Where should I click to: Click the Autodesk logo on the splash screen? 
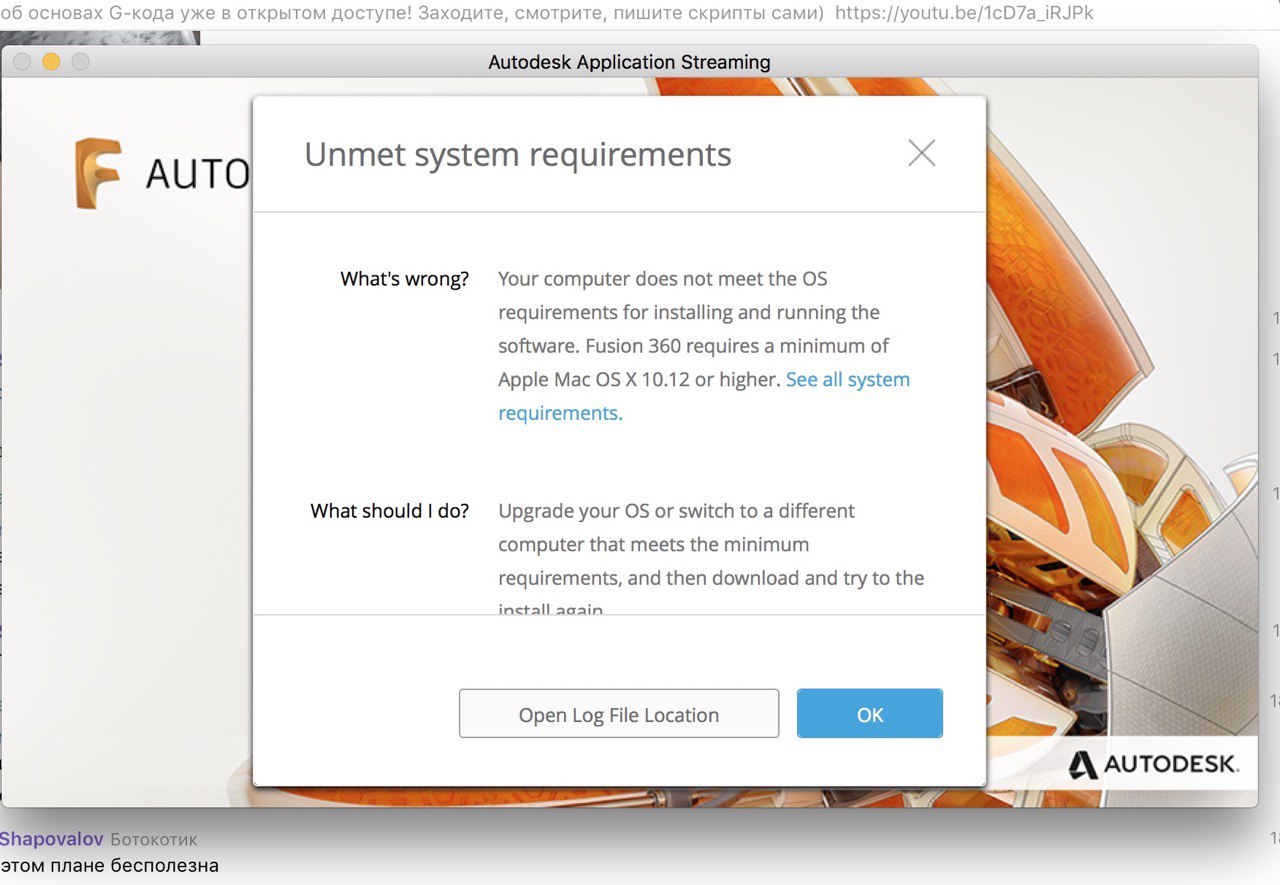pyautogui.click(x=1153, y=765)
